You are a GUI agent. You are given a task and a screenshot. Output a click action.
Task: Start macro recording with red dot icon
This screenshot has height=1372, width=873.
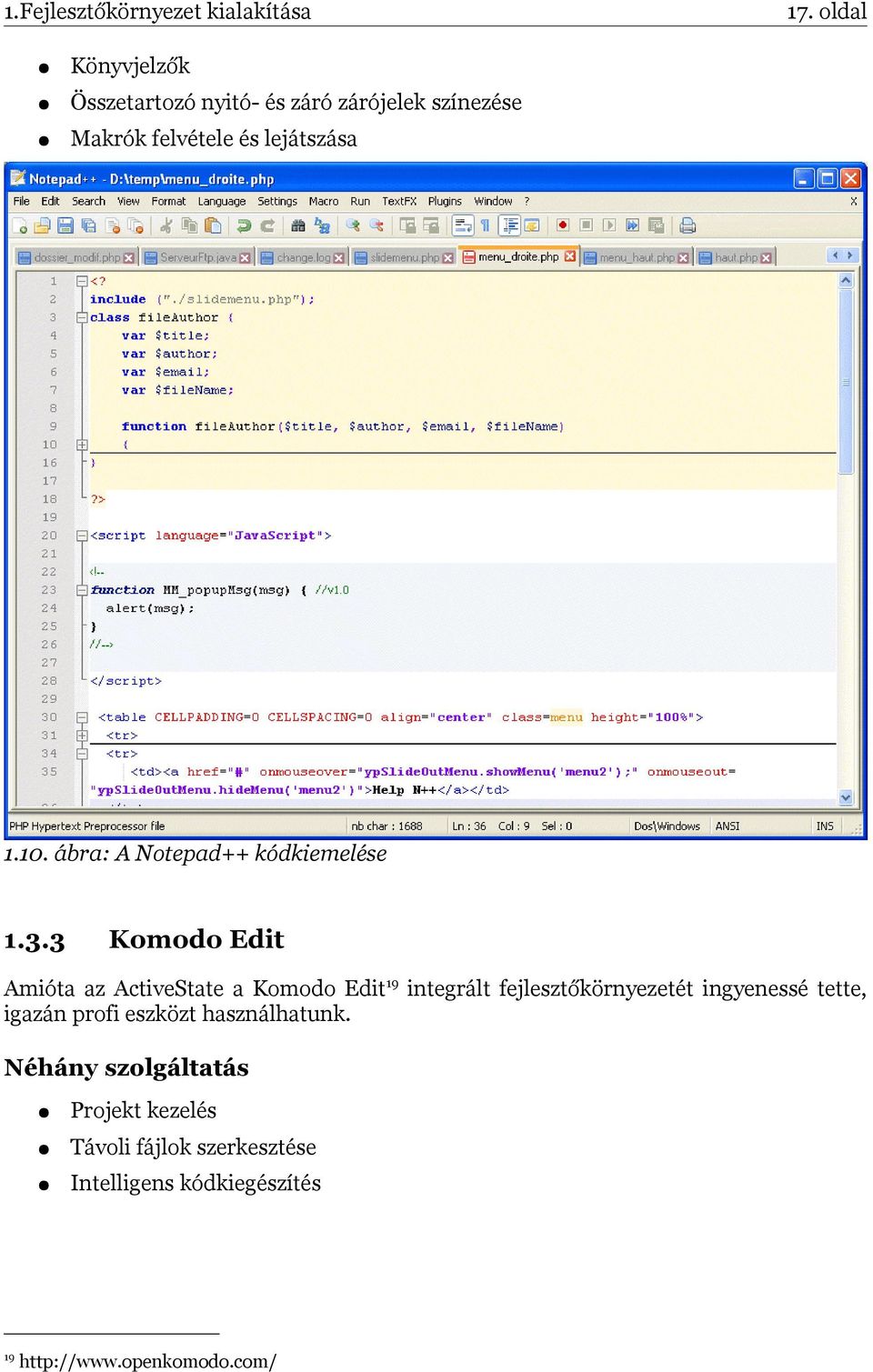[563, 225]
